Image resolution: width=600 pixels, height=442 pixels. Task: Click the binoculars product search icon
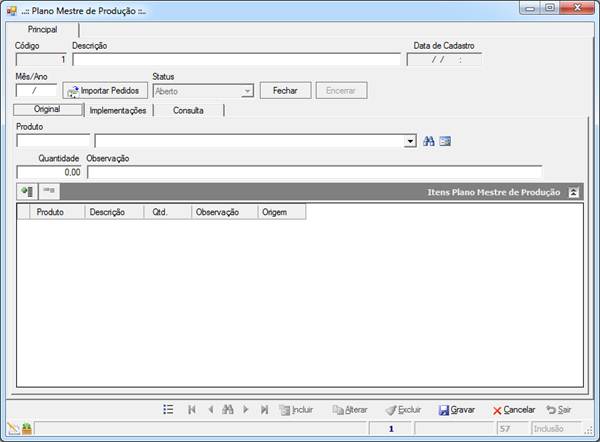(429, 141)
